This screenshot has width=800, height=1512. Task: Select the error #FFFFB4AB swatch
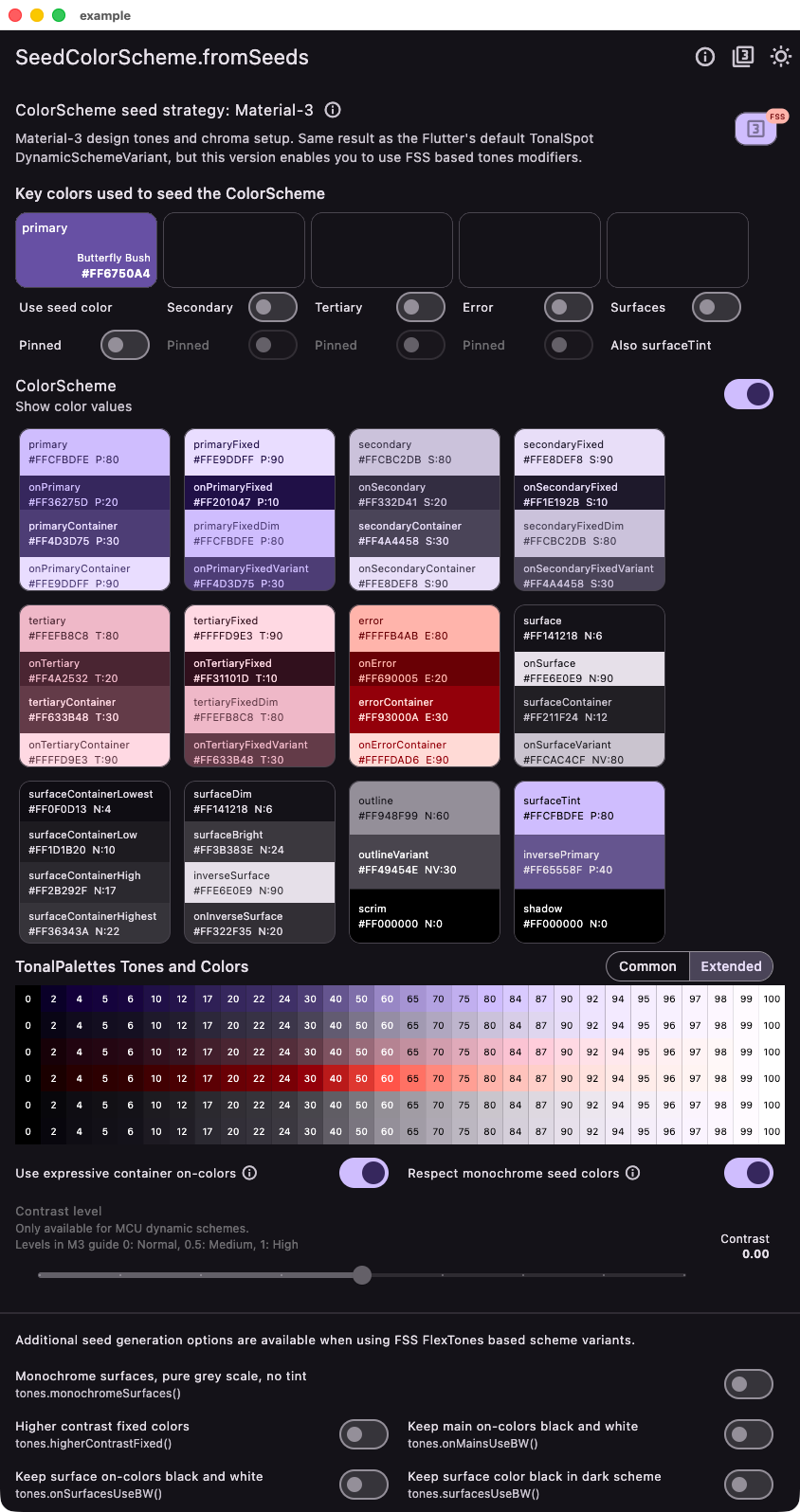(425, 629)
